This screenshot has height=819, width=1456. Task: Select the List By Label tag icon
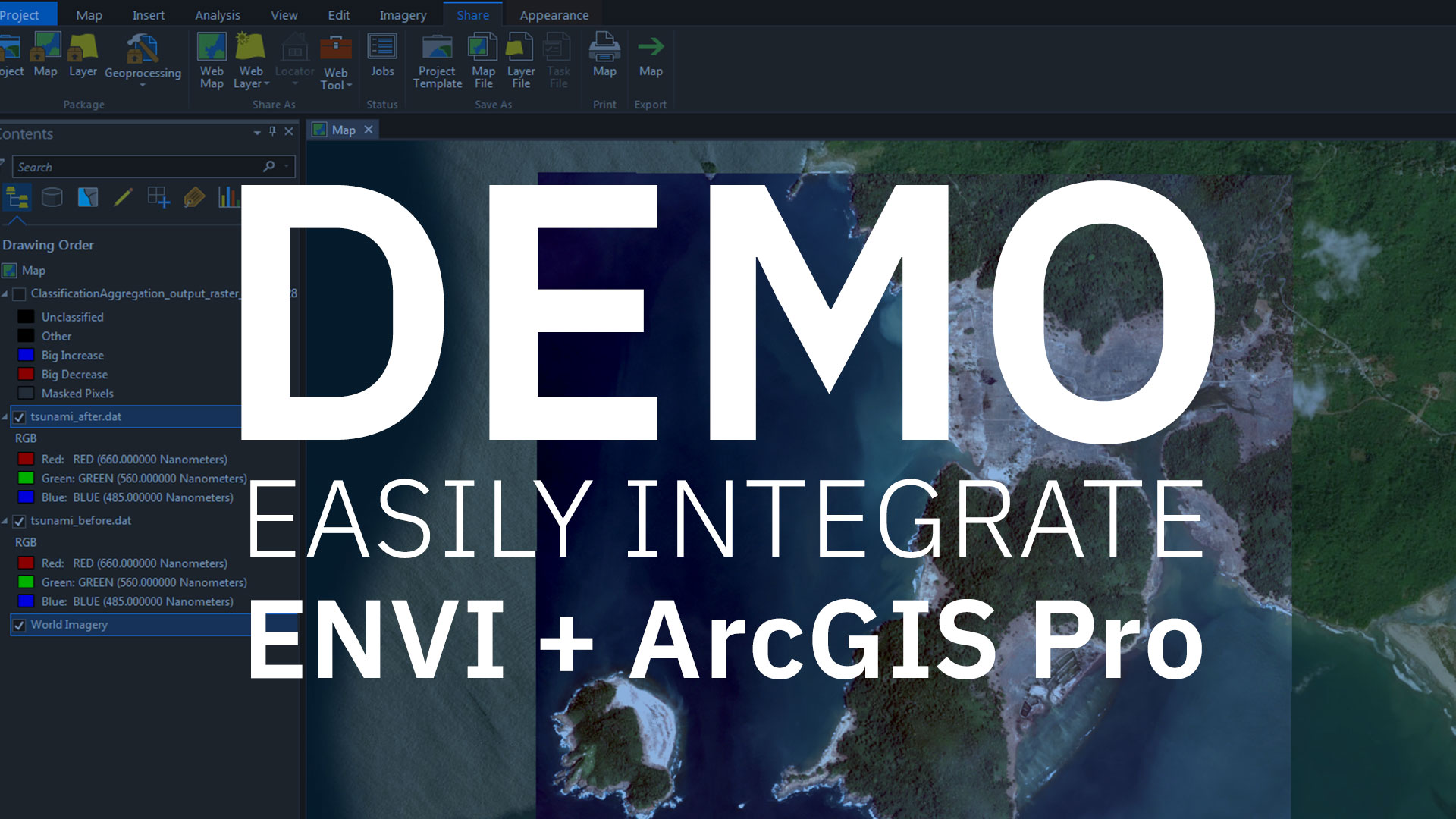coord(194,197)
